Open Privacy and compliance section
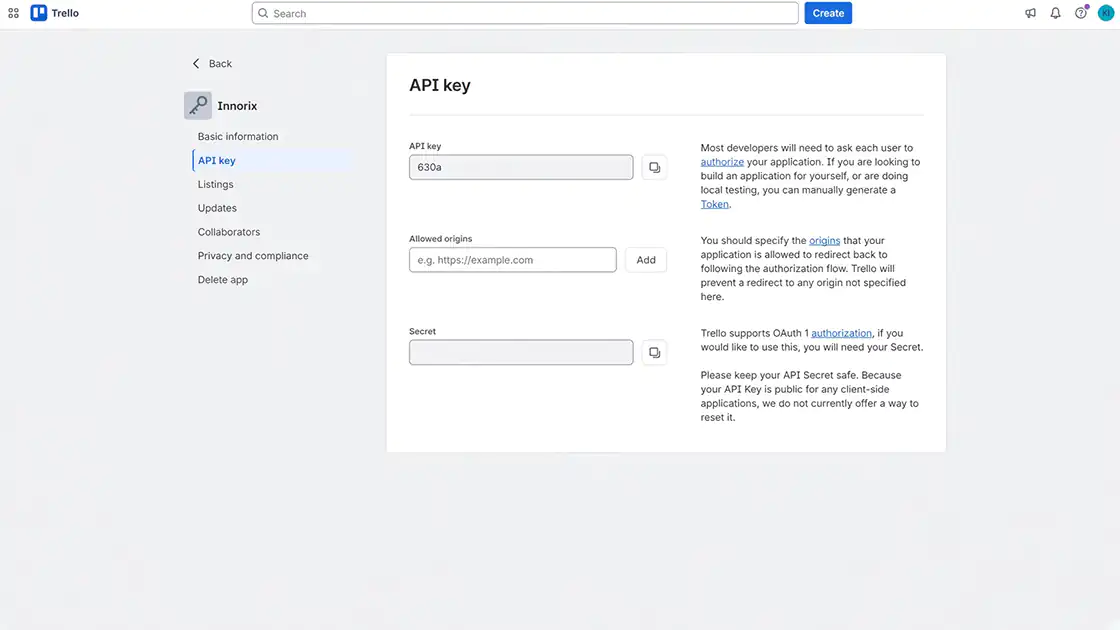Screen dimensions: 1120x630 pos(253,256)
